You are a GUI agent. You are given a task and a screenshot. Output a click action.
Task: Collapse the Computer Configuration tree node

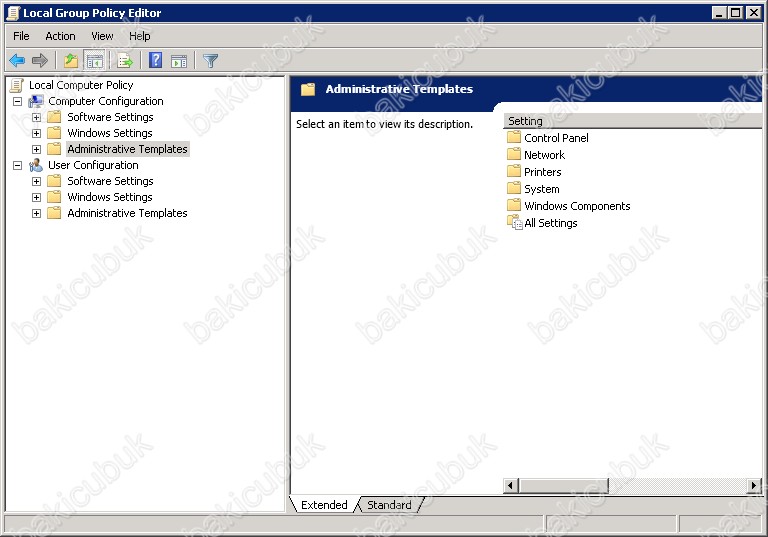coord(17,101)
